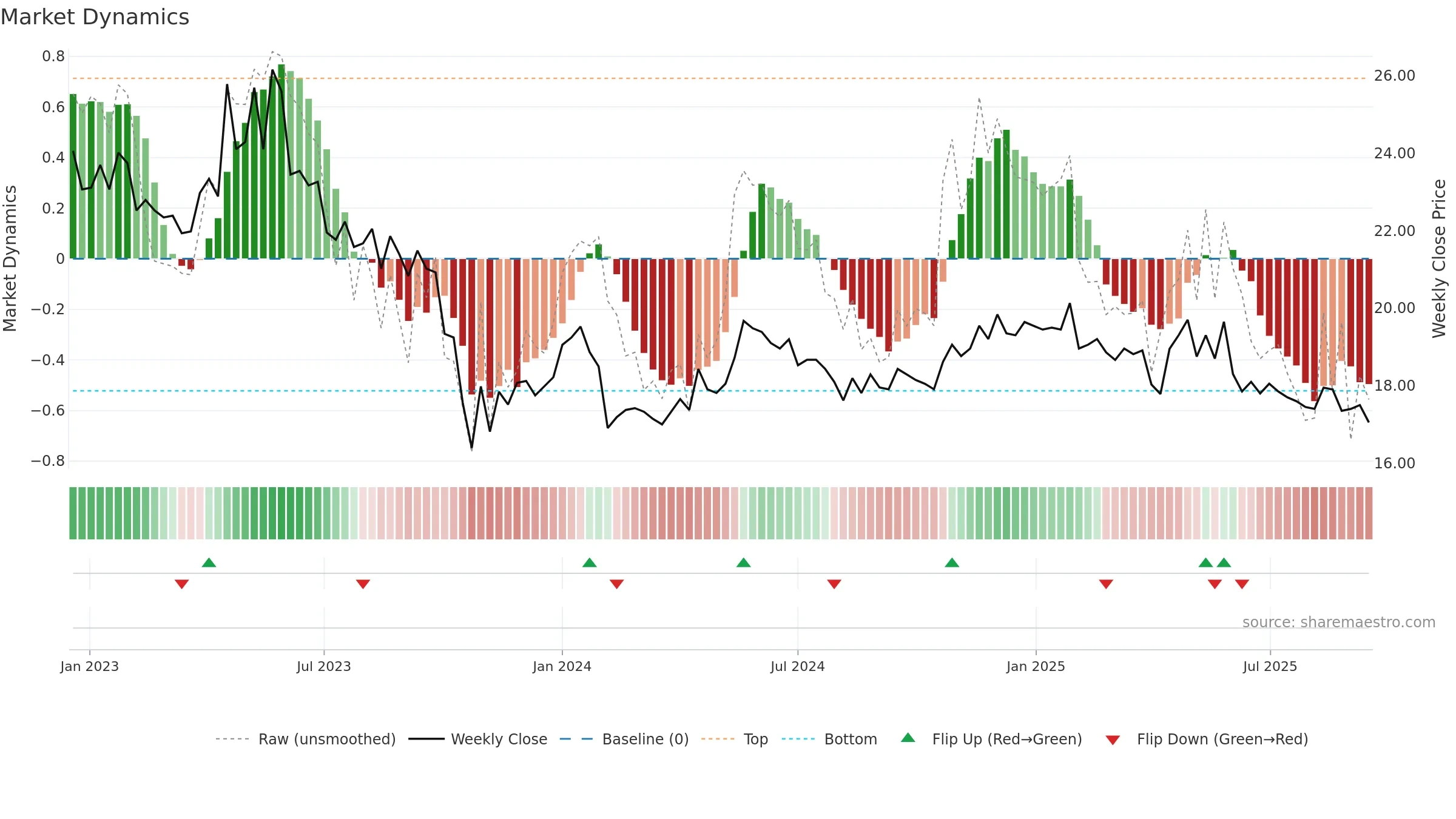Screen dimensions: 1456x819
Task: Click the 0.6 left axis label
Action: (53, 107)
